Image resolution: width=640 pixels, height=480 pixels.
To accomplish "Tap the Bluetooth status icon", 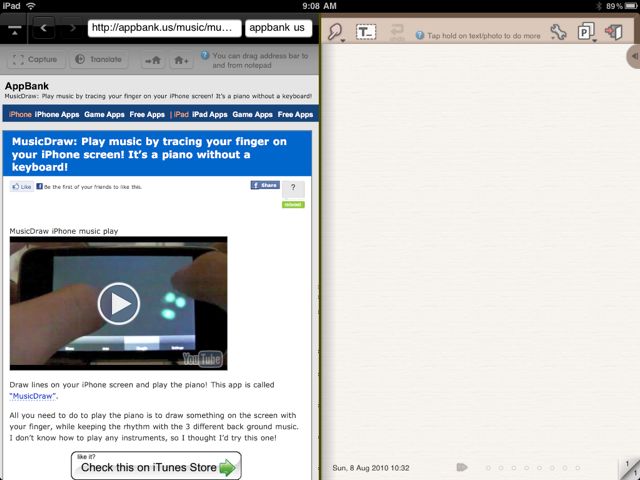I will [x=599, y=6].
